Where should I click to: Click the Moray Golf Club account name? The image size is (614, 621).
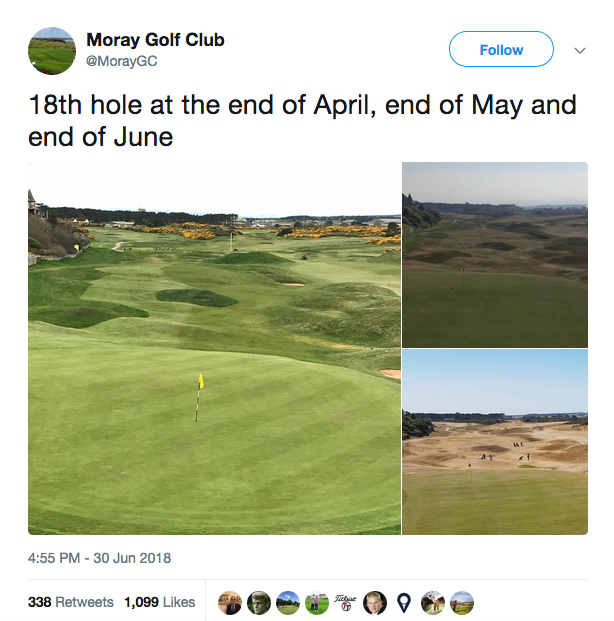coord(155,40)
